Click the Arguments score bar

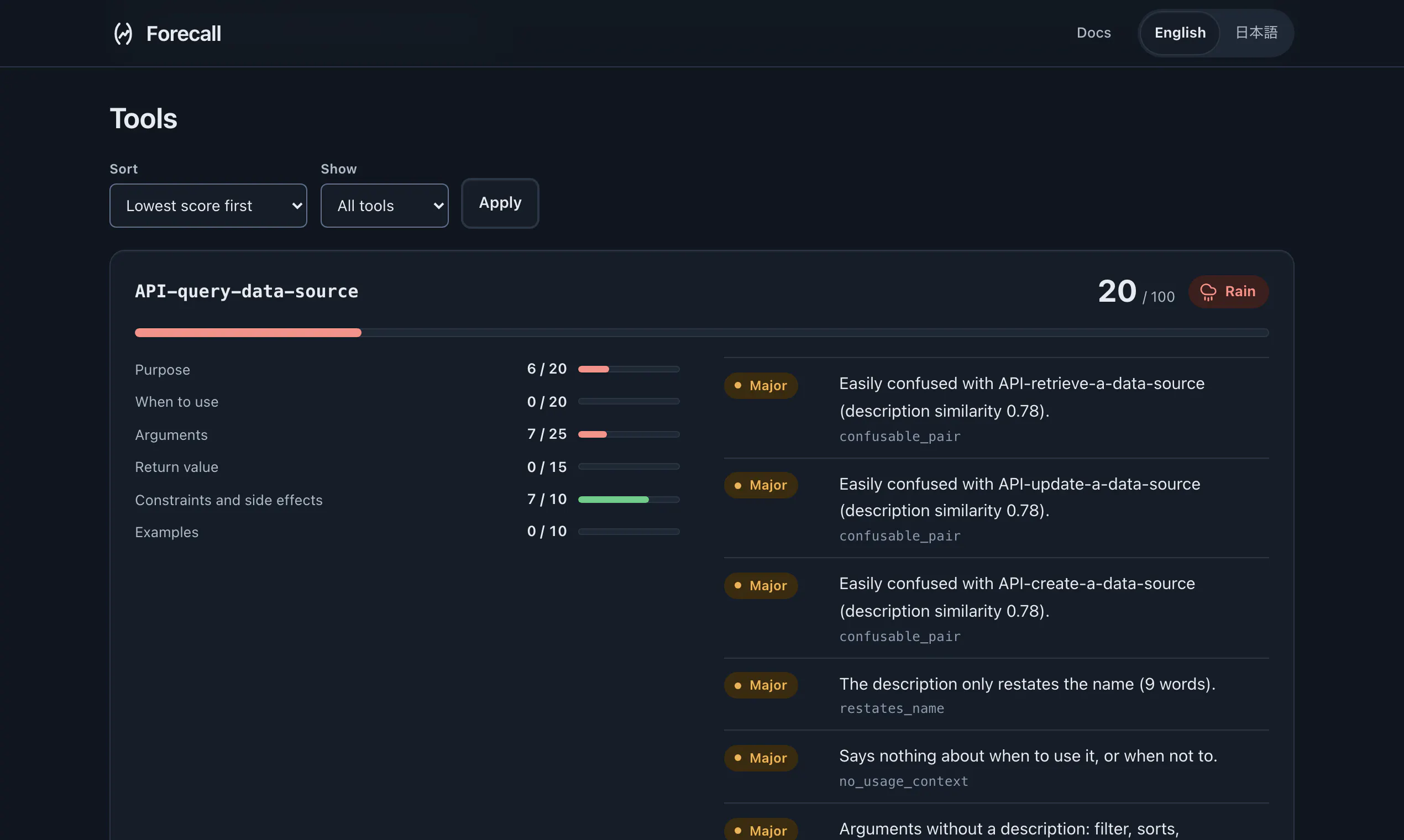[628, 435]
